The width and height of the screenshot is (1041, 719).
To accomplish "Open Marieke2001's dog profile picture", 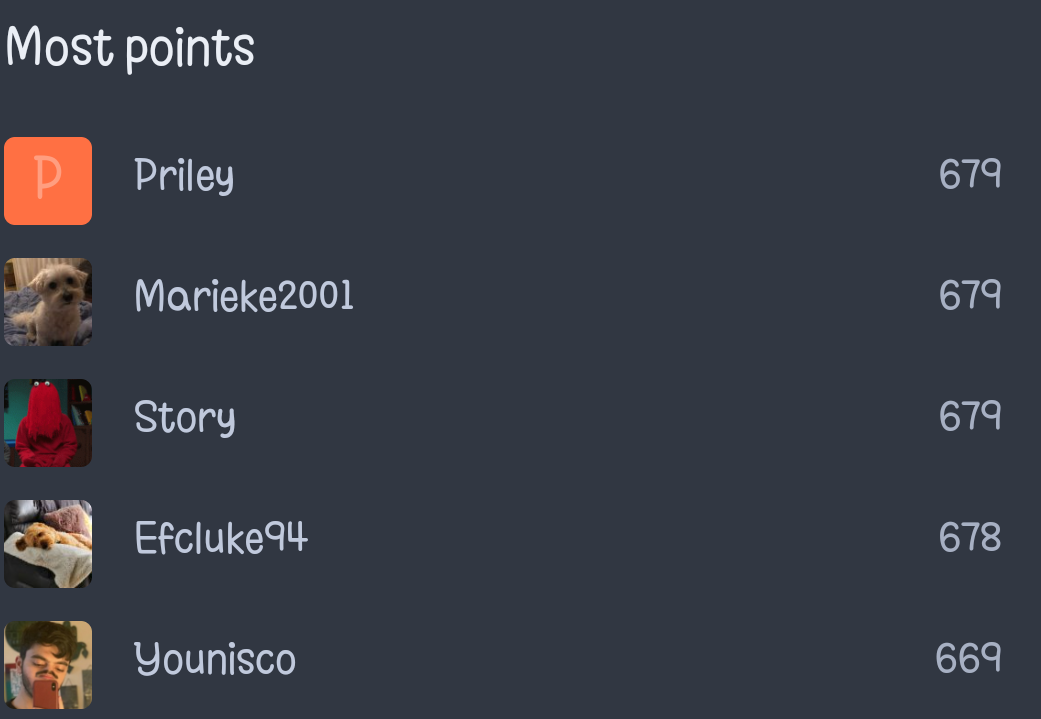I will point(48,302).
